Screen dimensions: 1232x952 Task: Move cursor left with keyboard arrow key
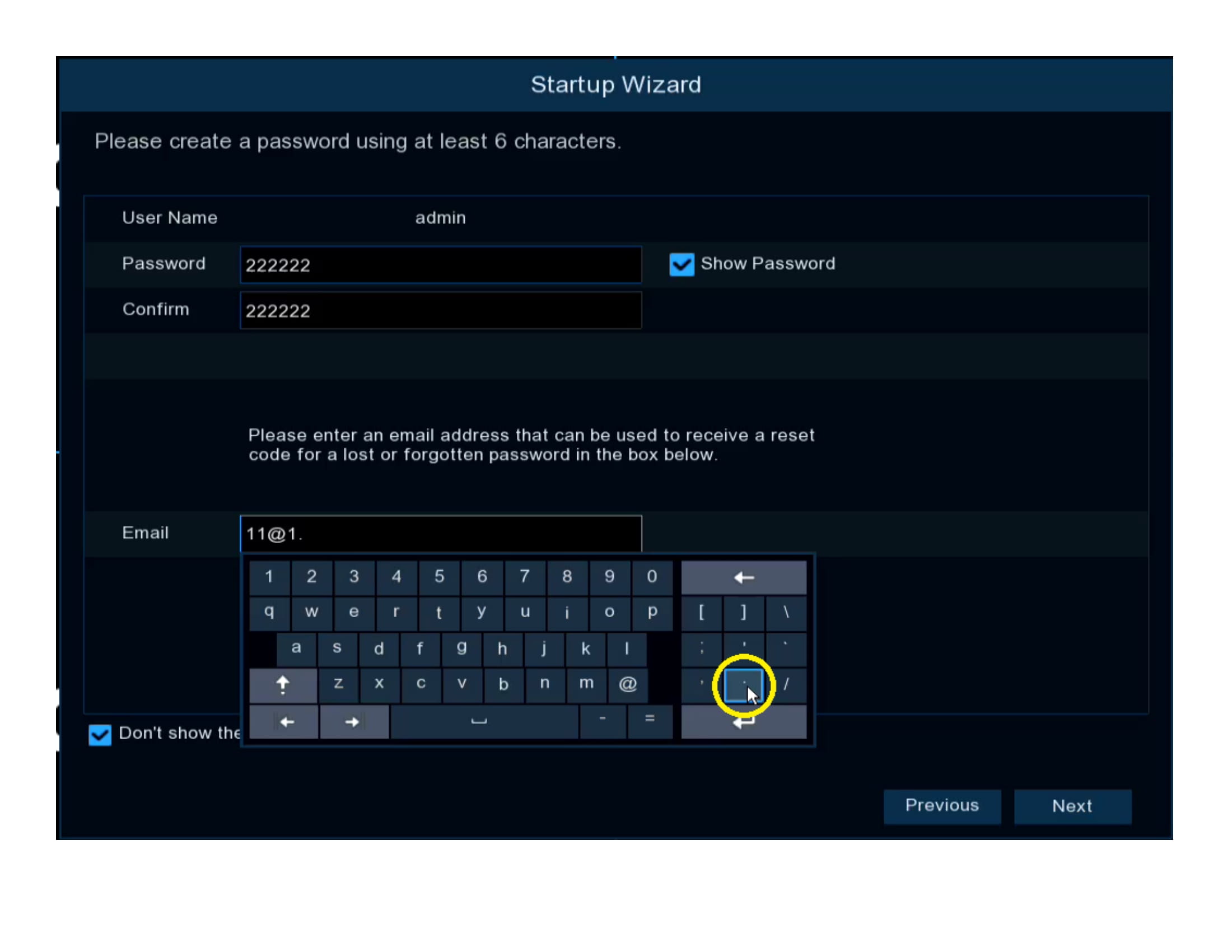[284, 722]
